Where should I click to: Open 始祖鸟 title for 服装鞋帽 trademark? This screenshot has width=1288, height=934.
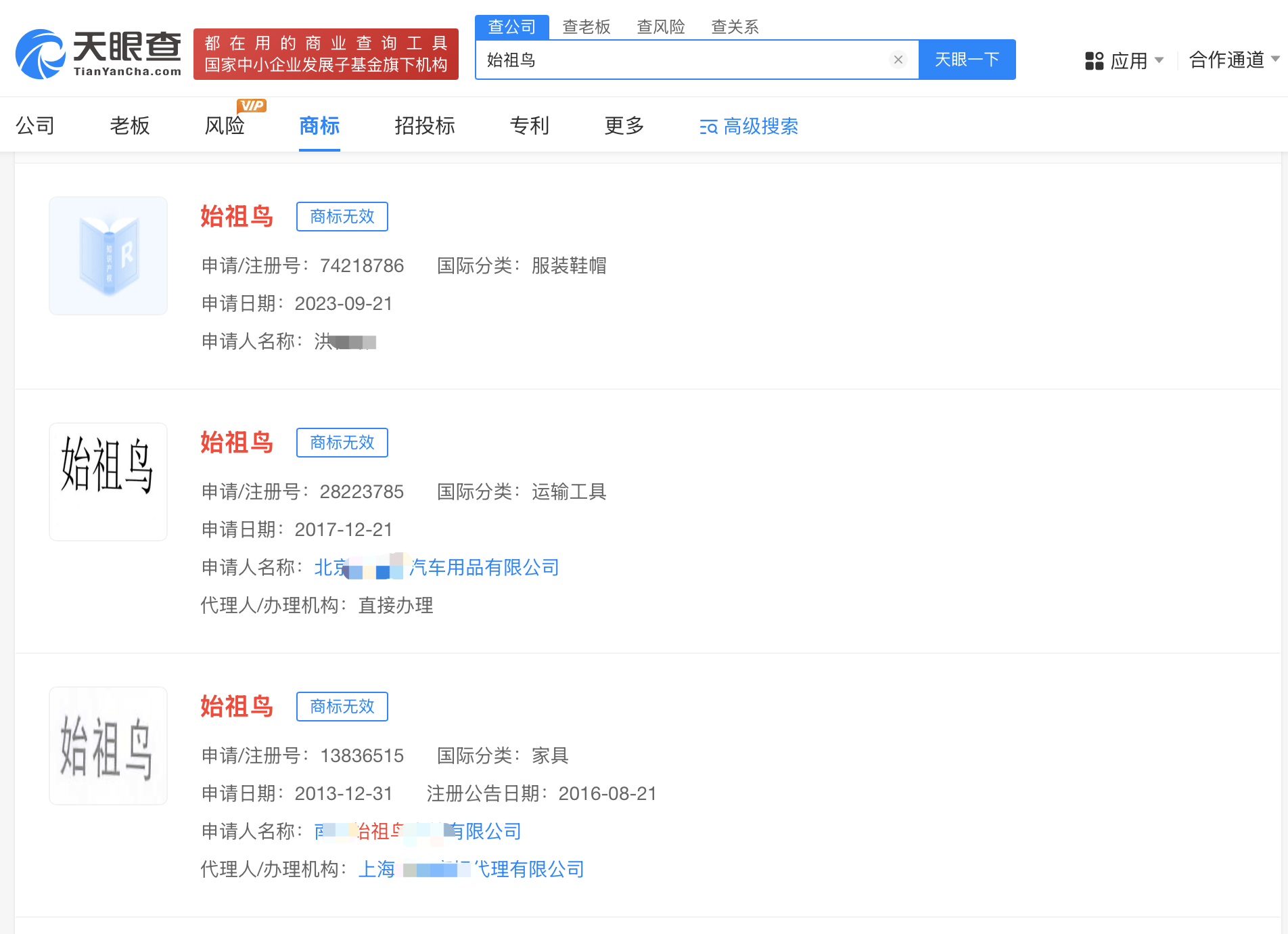pyautogui.click(x=237, y=217)
